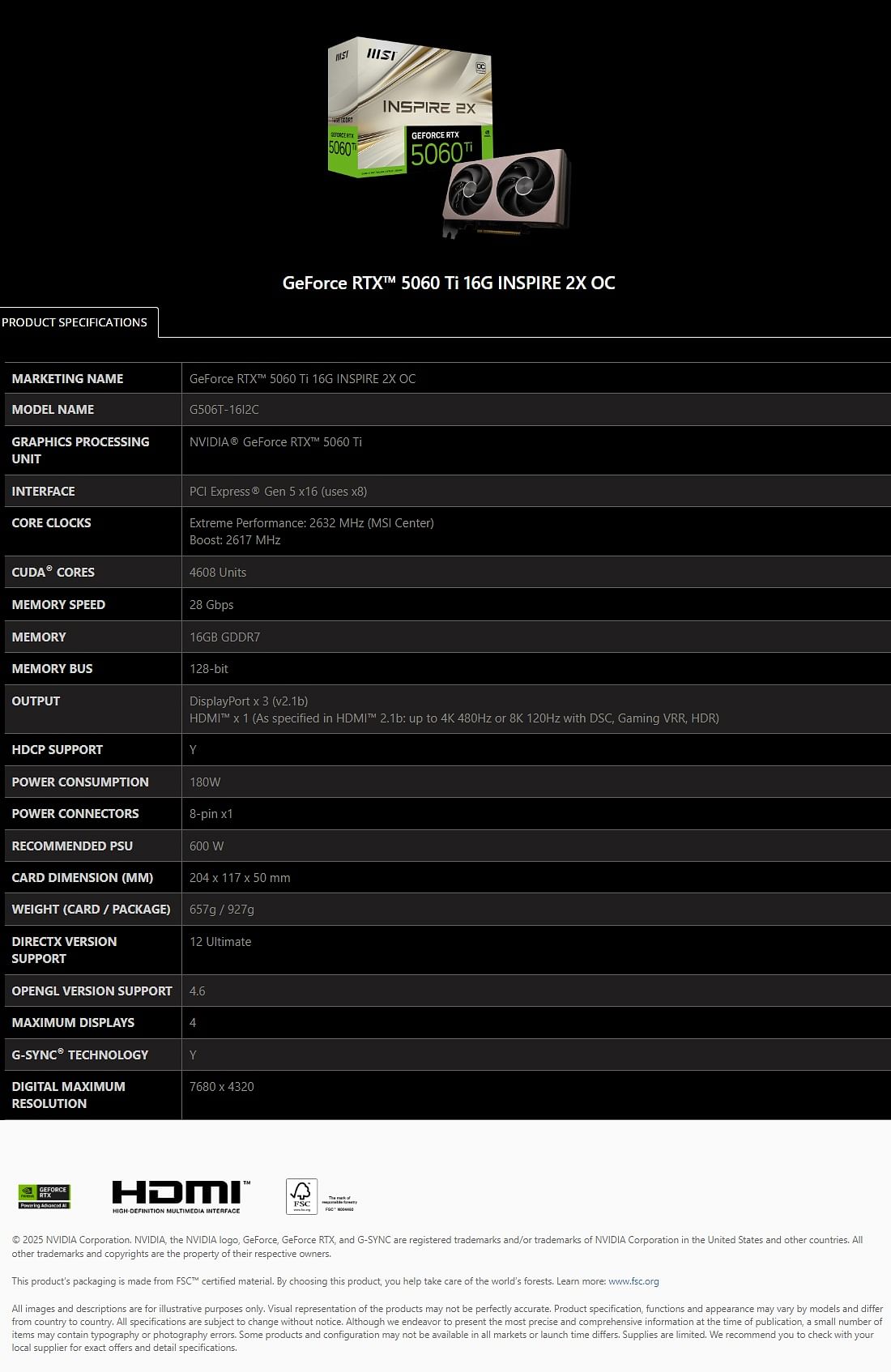
Task: Click the 'All images and descriptions' disclaimer paragraph
Action: (x=447, y=1328)
